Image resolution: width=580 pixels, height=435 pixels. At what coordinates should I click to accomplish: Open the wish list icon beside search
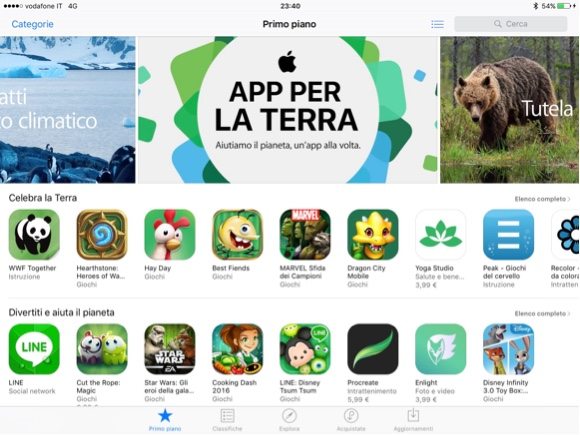click(x=437, y=24)
